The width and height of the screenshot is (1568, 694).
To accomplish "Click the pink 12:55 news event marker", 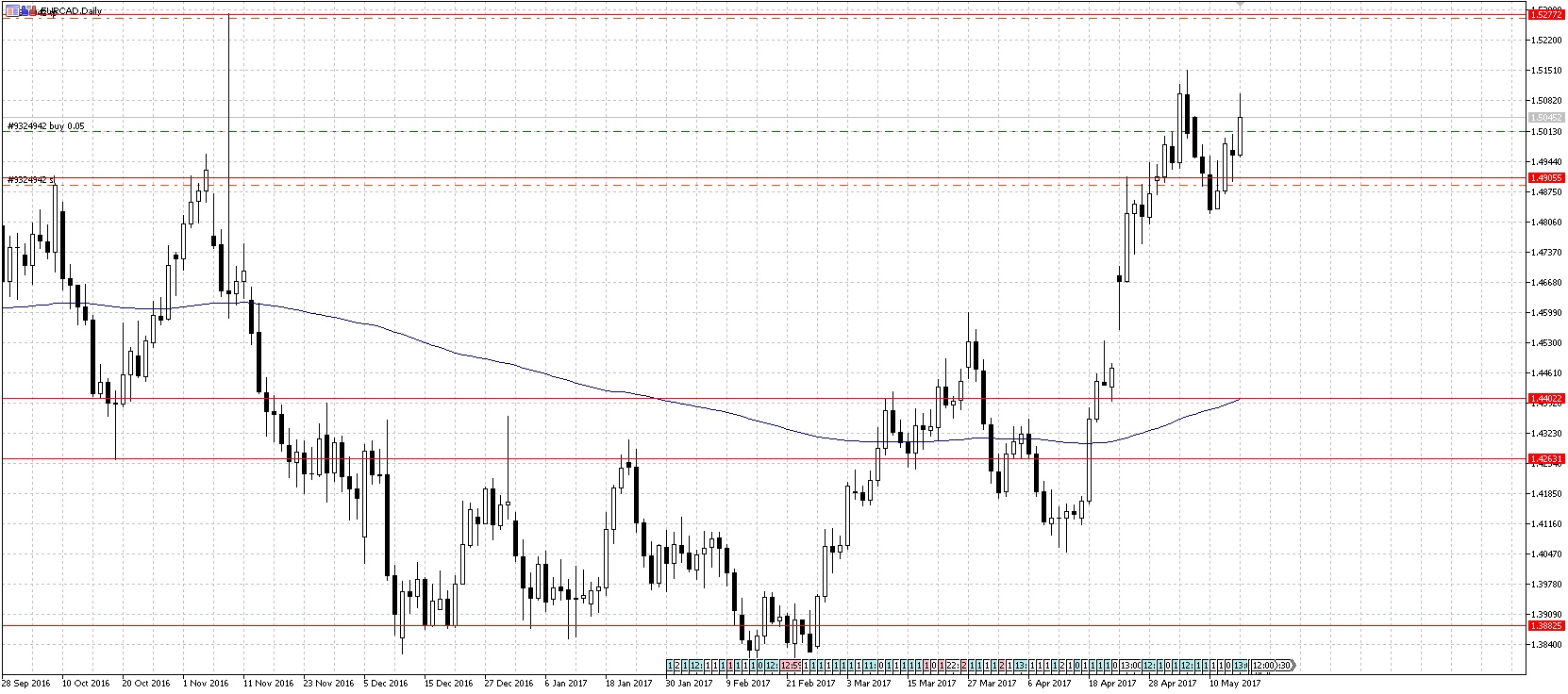I will [x=790, y=666].
